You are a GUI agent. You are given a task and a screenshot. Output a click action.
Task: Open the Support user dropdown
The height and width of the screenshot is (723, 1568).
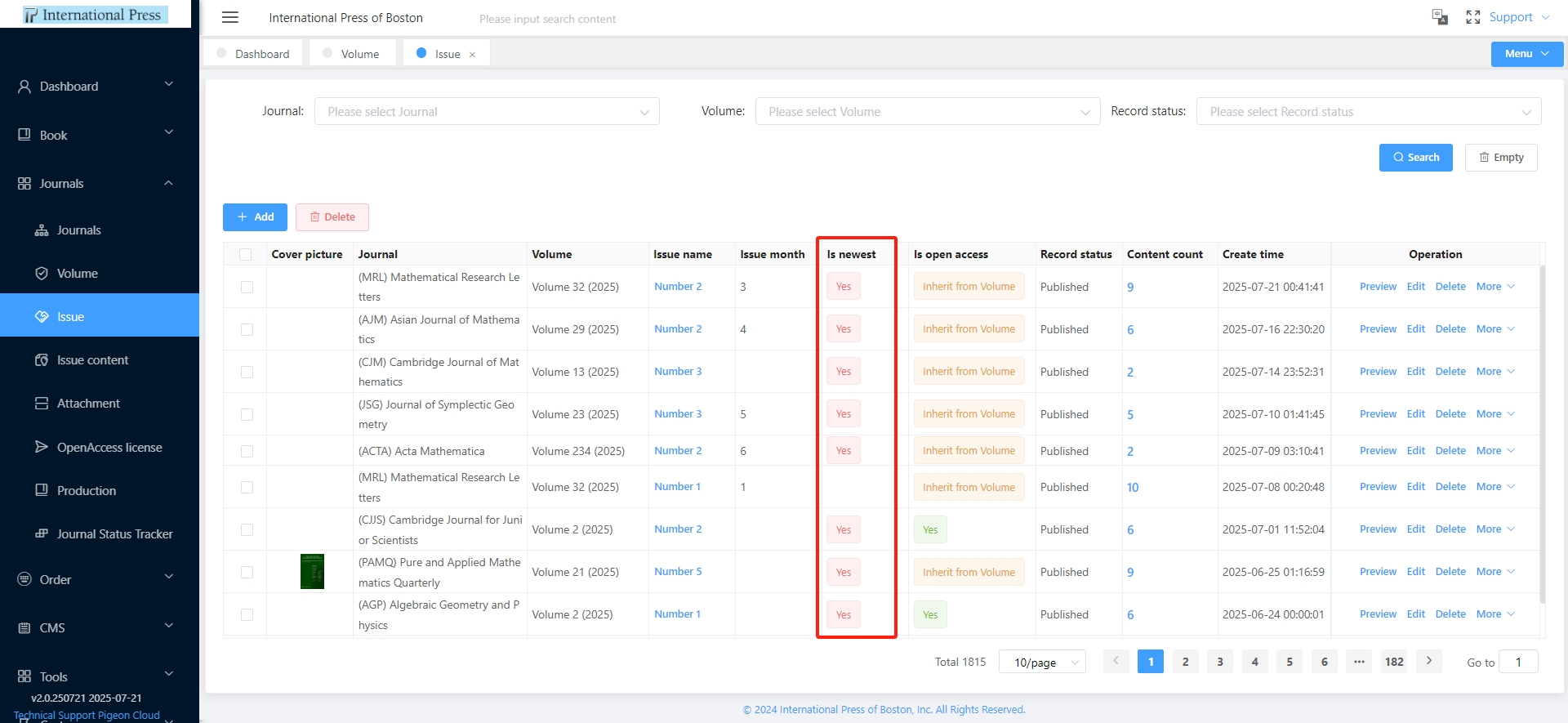tap(1519, 17)
